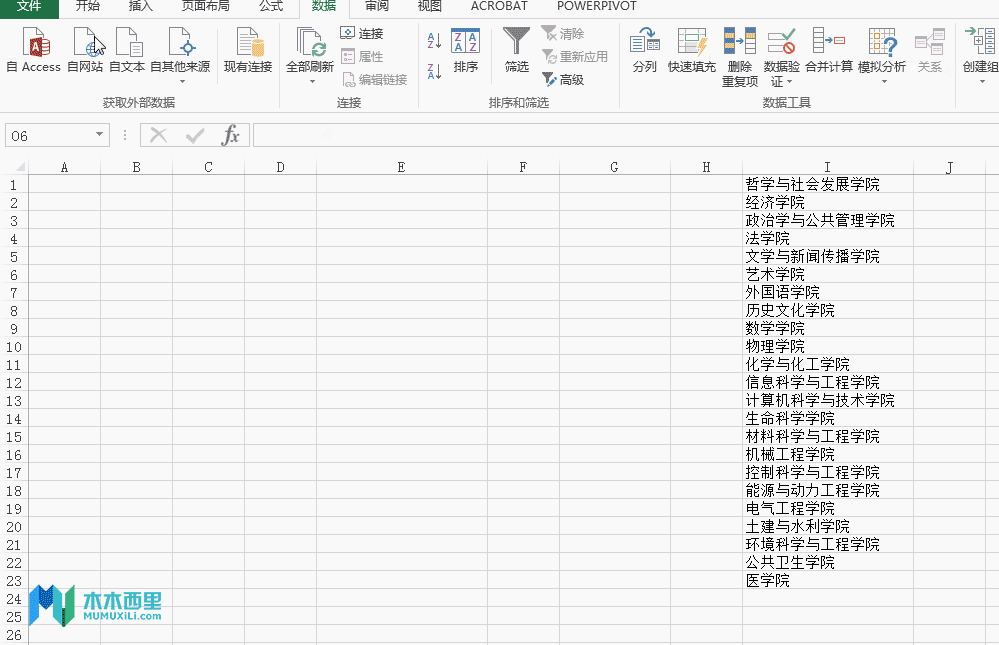Import data from text file 自文本
999x645 pixels.
(x=127, y=50)
